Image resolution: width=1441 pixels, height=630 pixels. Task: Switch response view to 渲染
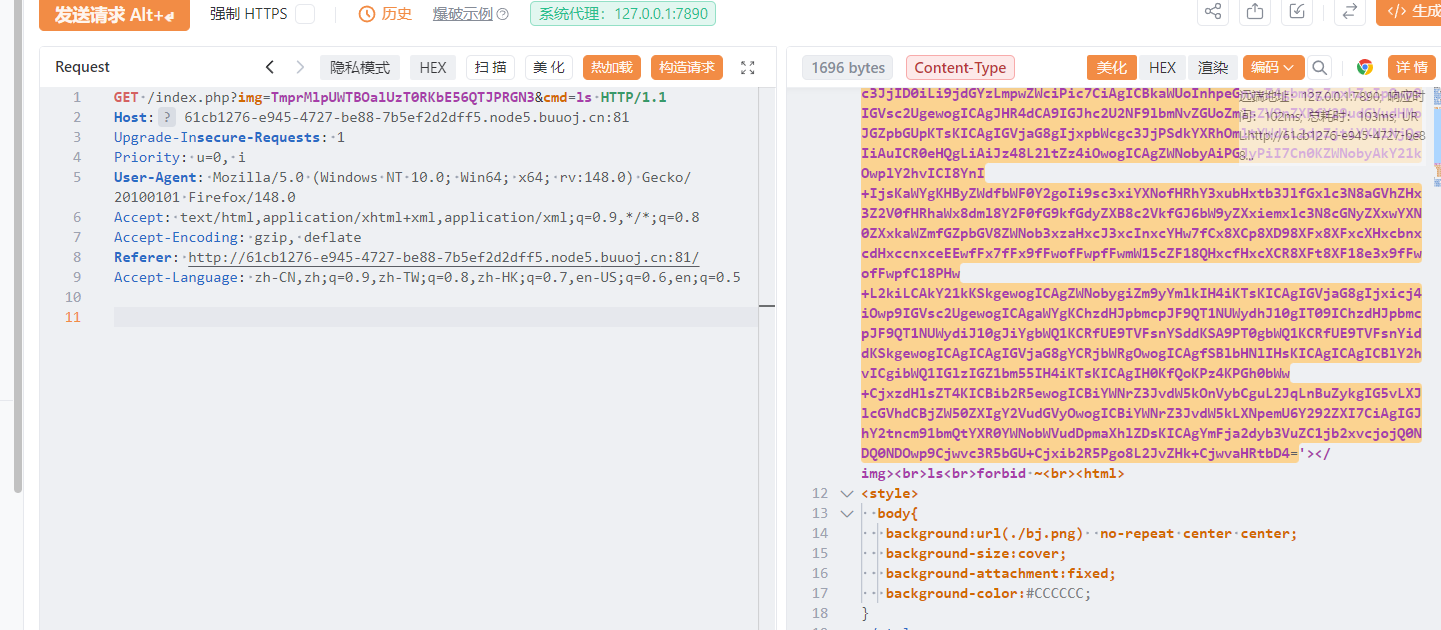pos(1213,68)
